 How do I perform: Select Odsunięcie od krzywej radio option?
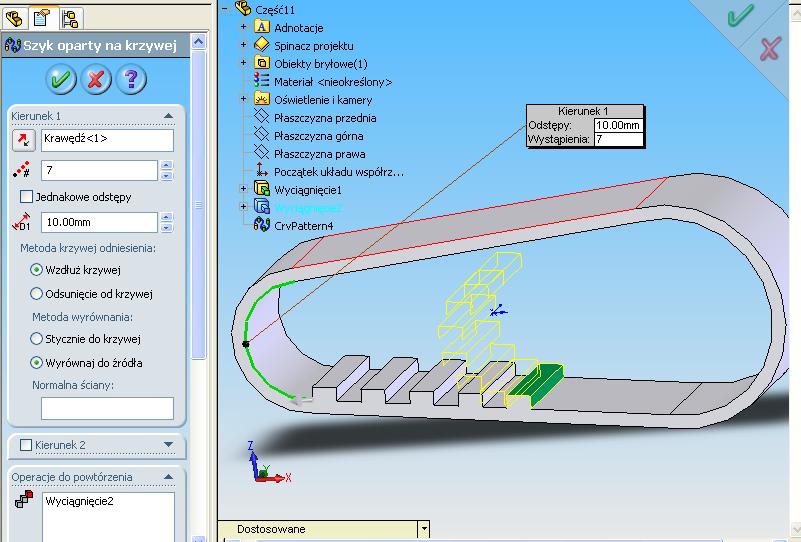36,294
